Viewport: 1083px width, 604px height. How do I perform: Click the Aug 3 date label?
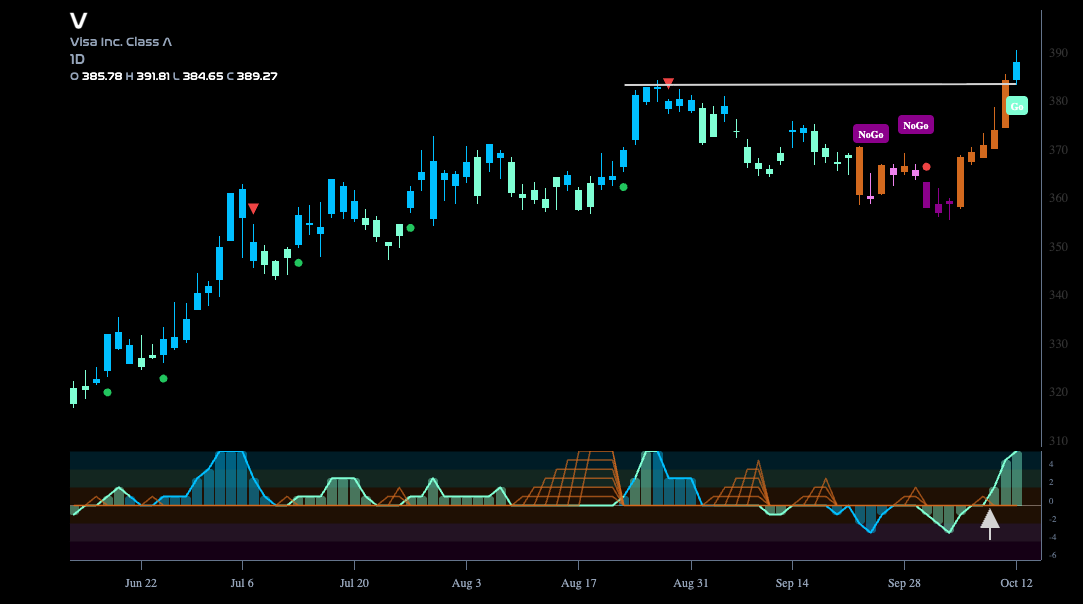466,583
